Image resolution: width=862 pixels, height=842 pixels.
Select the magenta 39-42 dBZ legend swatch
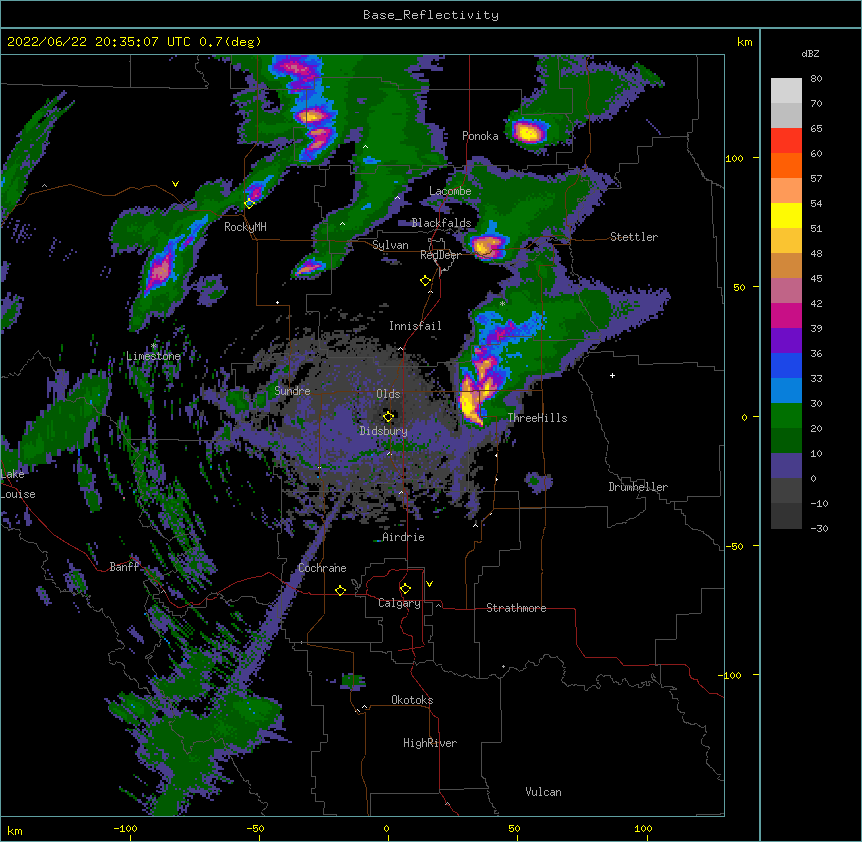pyautogui.click(x=786, y=315)
